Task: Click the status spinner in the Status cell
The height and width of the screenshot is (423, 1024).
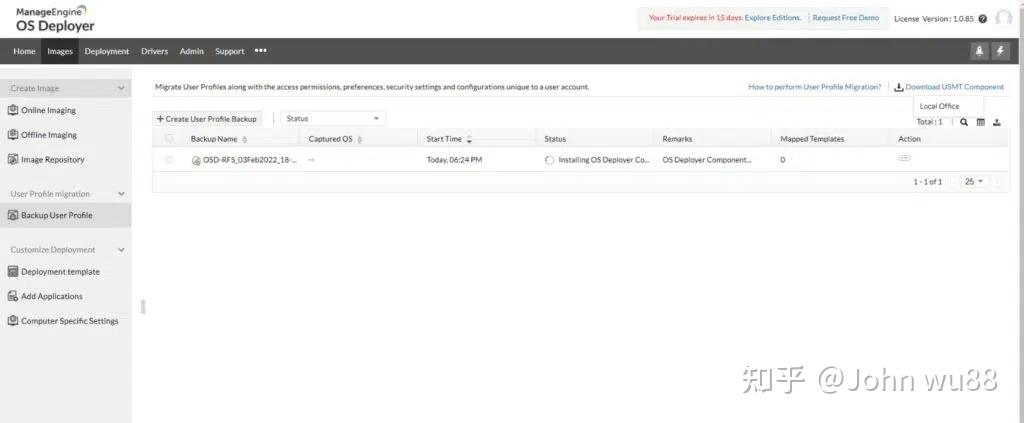Action: point(549,160)
